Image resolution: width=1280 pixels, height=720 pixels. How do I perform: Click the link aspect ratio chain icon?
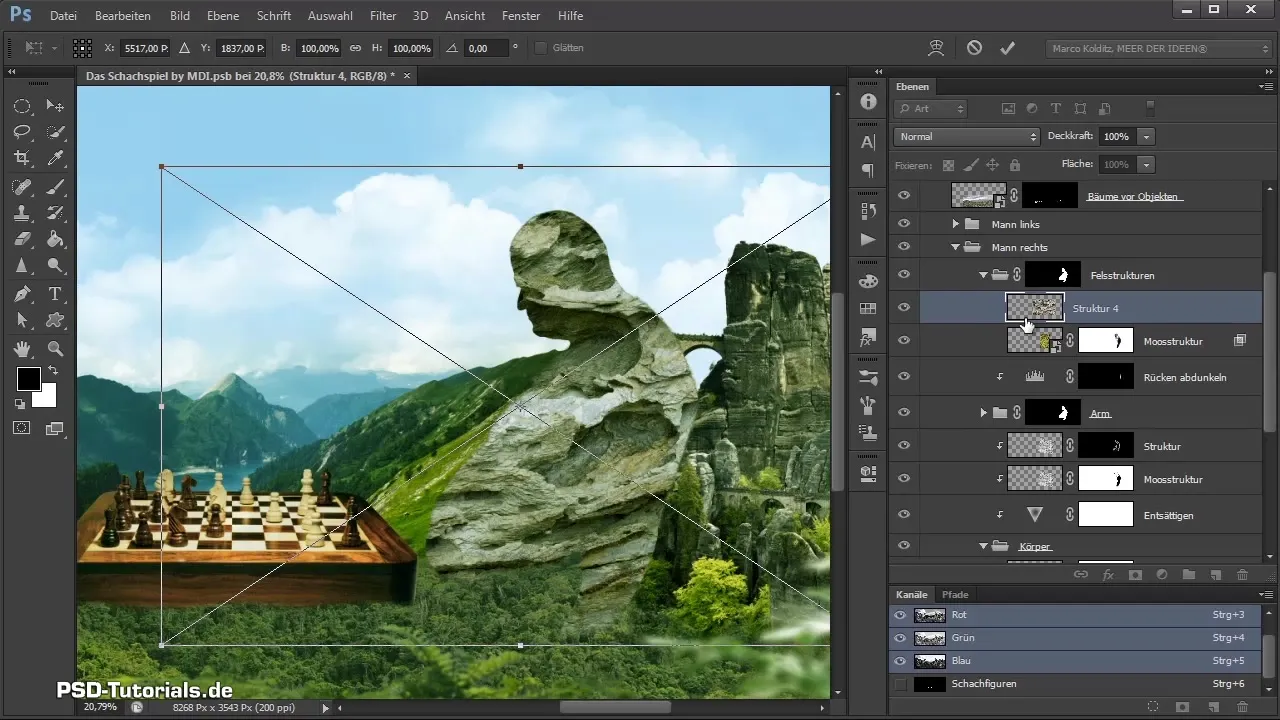click(x=355, y=48)
